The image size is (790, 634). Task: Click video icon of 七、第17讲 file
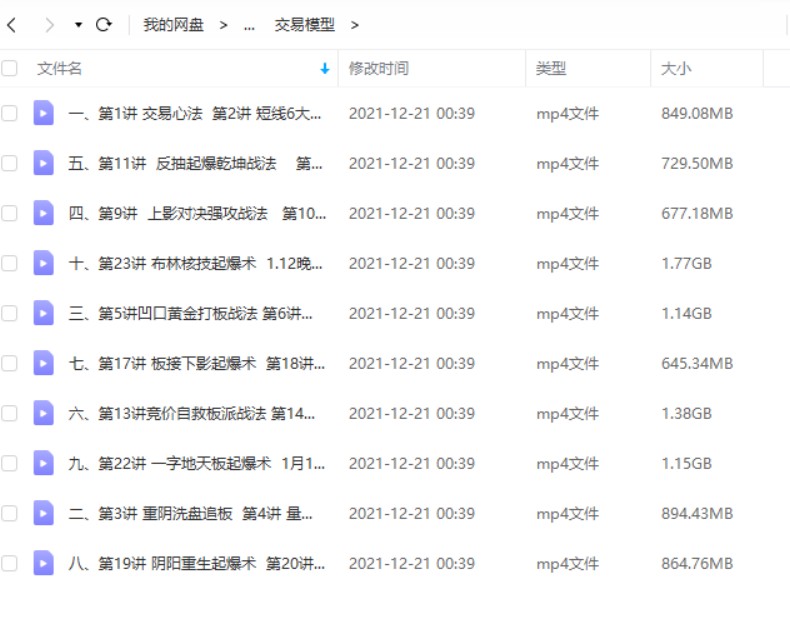pos(43,363)
